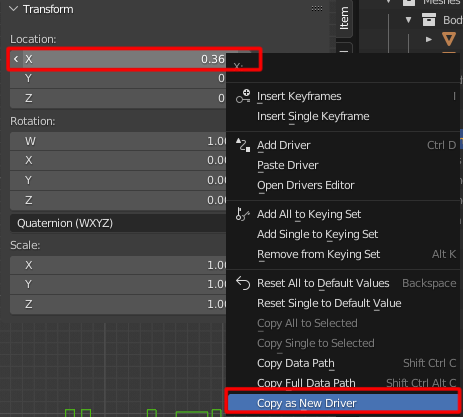Click the left decrement arrow on Location X

coord(16,59)
